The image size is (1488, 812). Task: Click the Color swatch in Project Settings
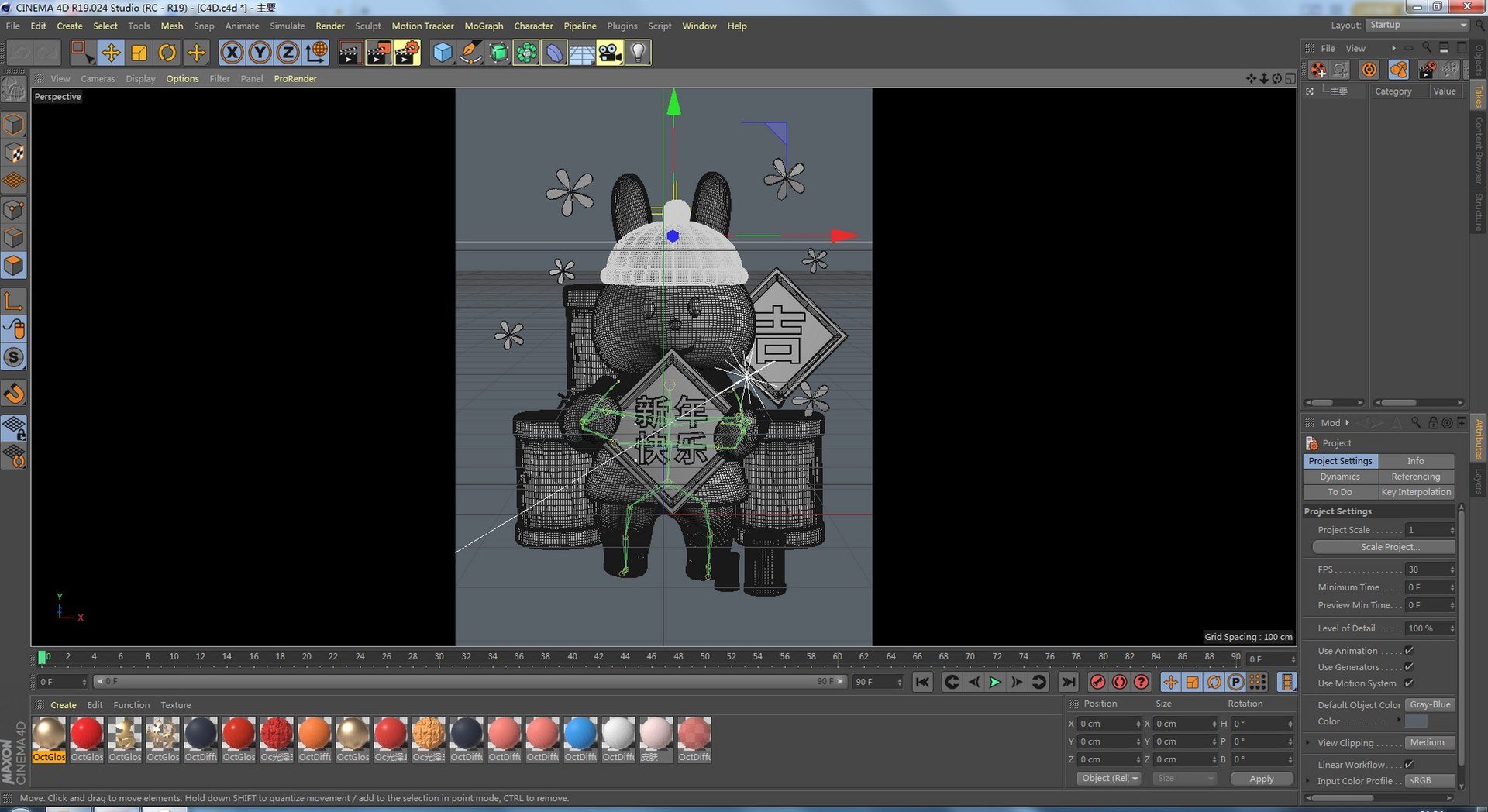click(1416, 721)
